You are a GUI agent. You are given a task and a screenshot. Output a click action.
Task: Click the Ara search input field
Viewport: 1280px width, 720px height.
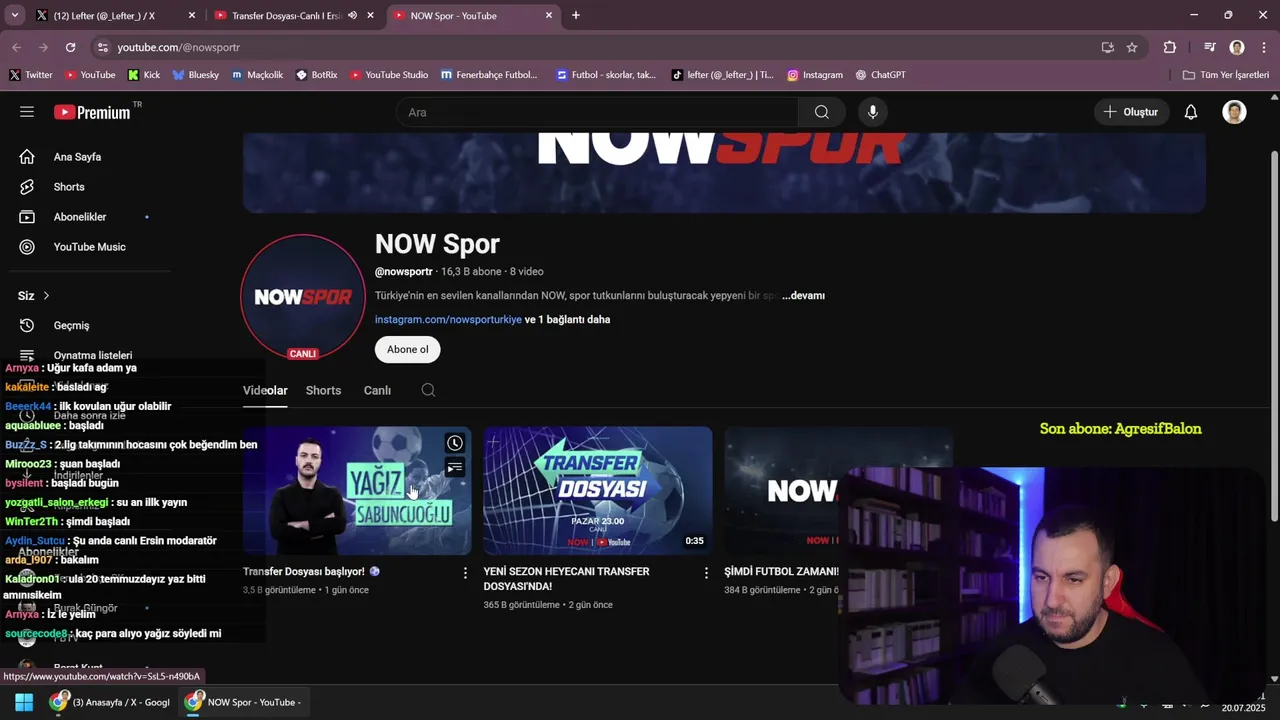point(597,112)
